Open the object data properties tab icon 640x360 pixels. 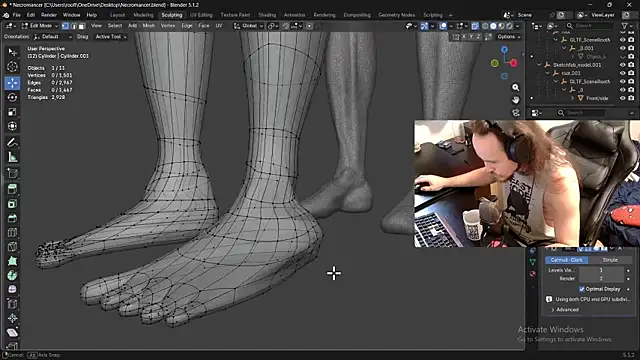coord(532,262)
